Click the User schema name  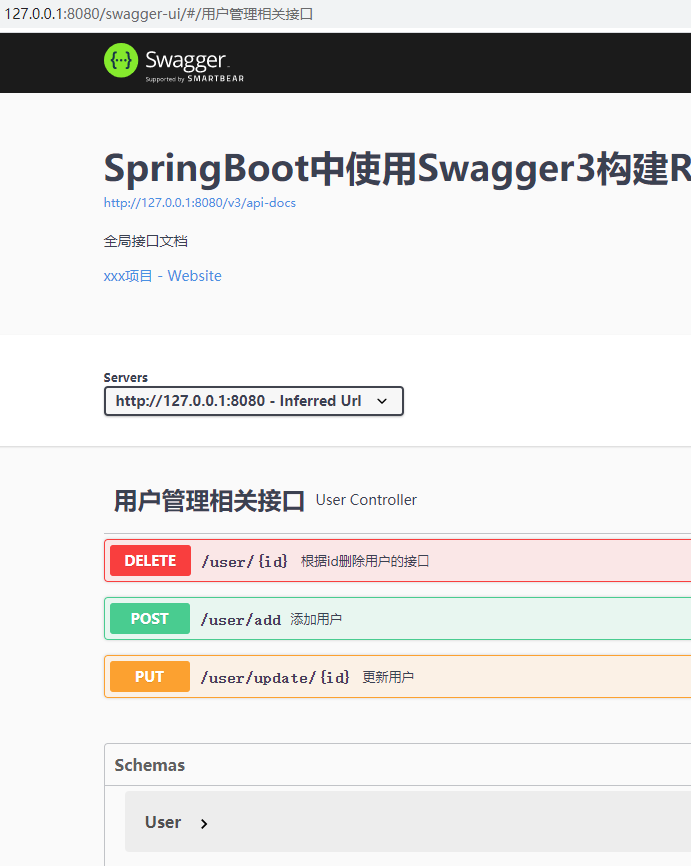pyautogui.click(x=163, y=822)
